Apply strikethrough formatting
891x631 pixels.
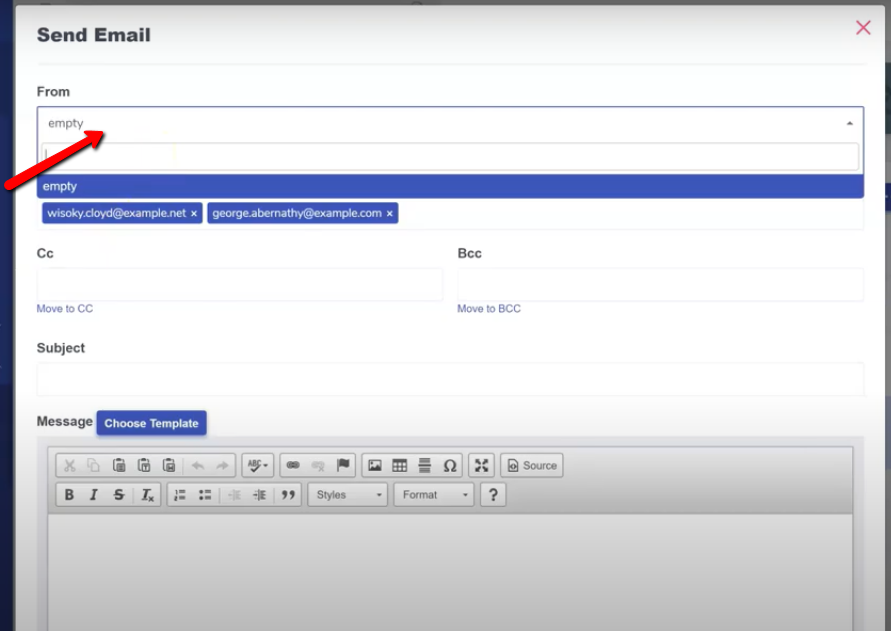tap(119, 495)
